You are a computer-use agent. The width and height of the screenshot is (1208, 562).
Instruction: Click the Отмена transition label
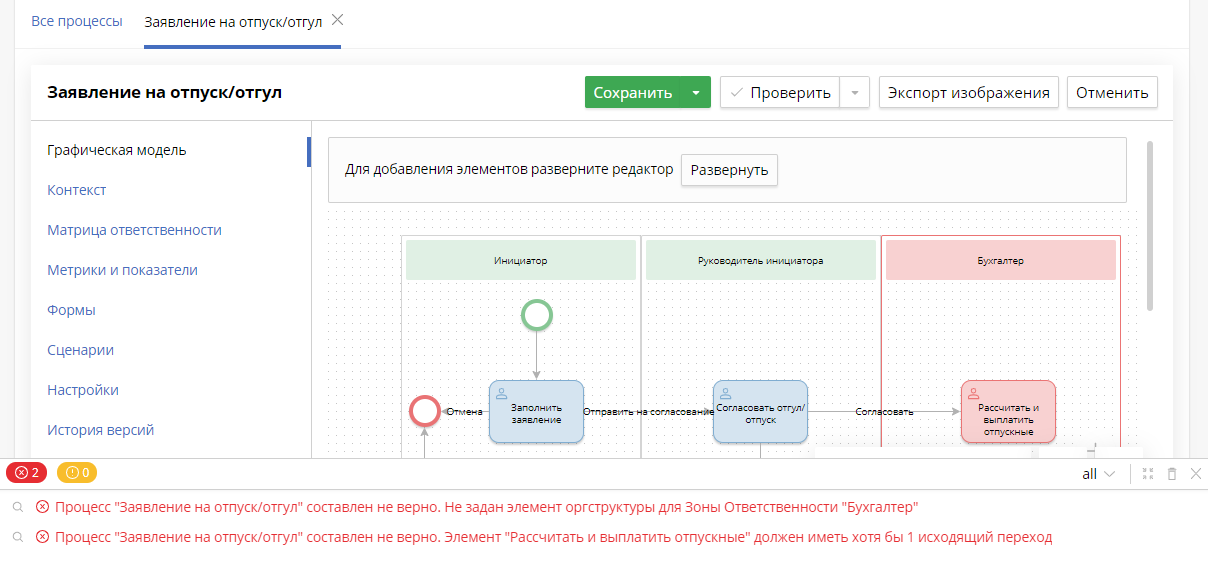(x=465, y=411)
